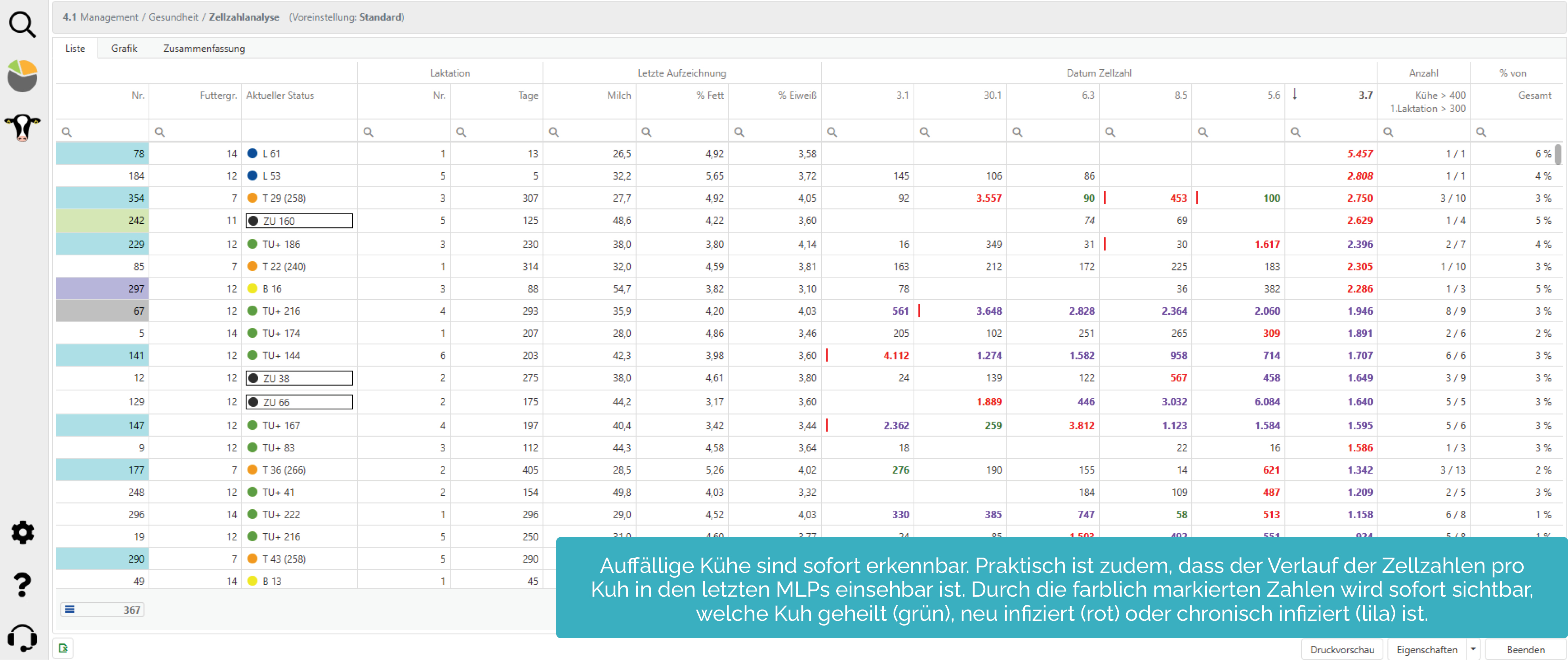
Task: Switch to the Zusammenfassung tab
Action: pyautogui.click(x=204, y=48)
